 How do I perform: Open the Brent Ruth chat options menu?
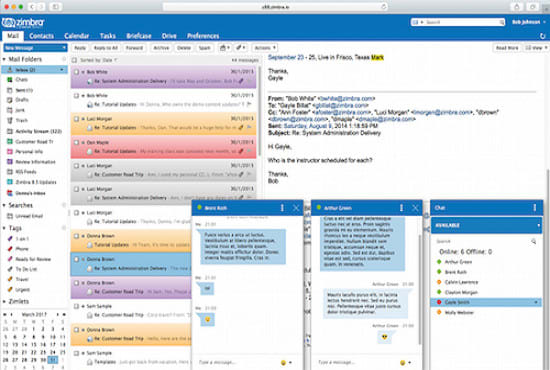click(x=282, y=208)
